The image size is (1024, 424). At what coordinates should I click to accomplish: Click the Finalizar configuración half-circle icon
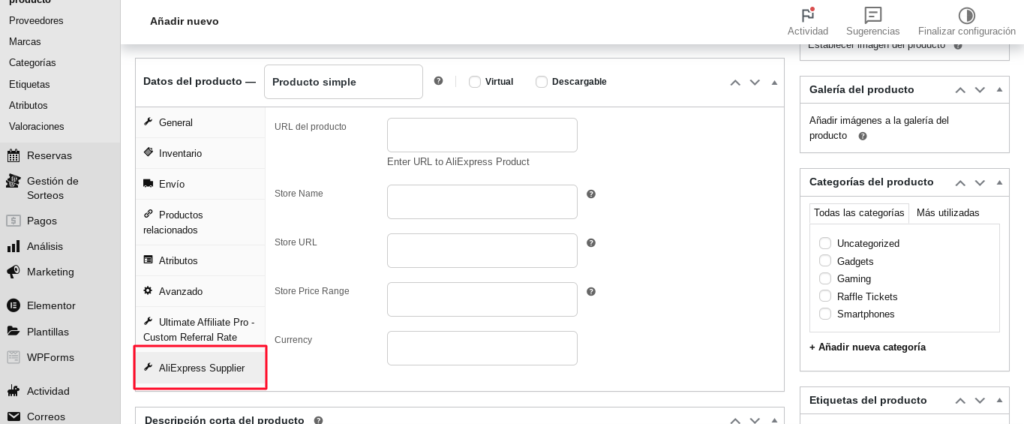tap(967, 15)
